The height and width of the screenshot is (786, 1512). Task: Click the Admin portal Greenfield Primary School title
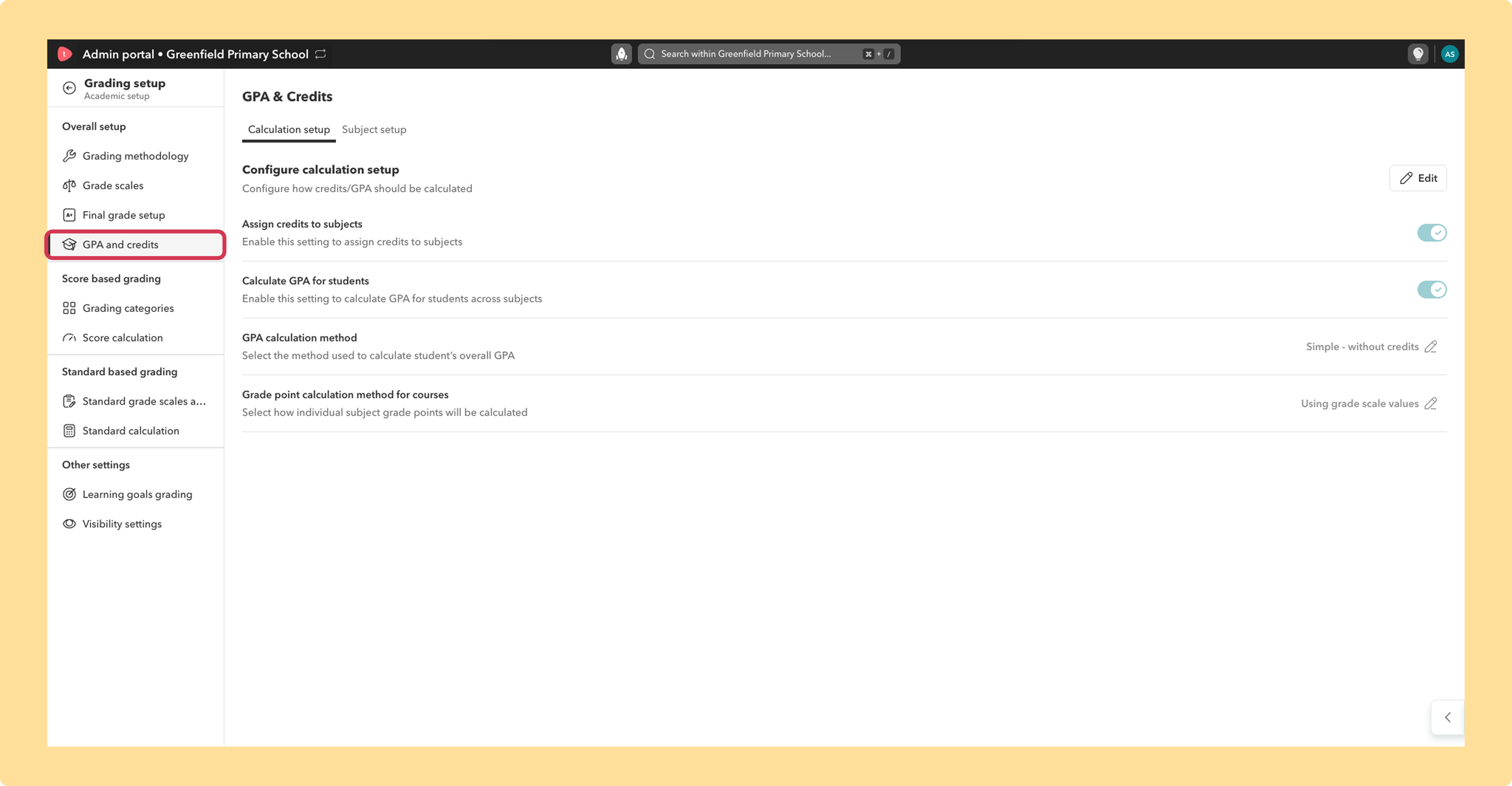point(195,54)
